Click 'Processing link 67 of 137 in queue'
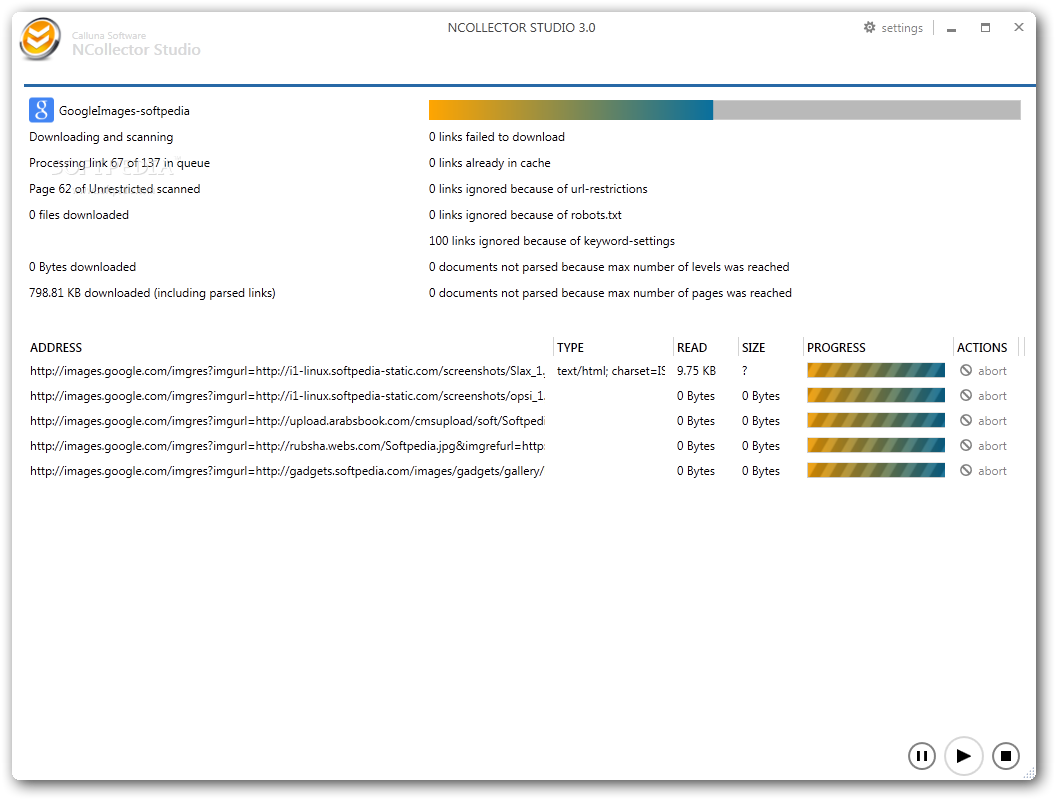 (119, 163)
